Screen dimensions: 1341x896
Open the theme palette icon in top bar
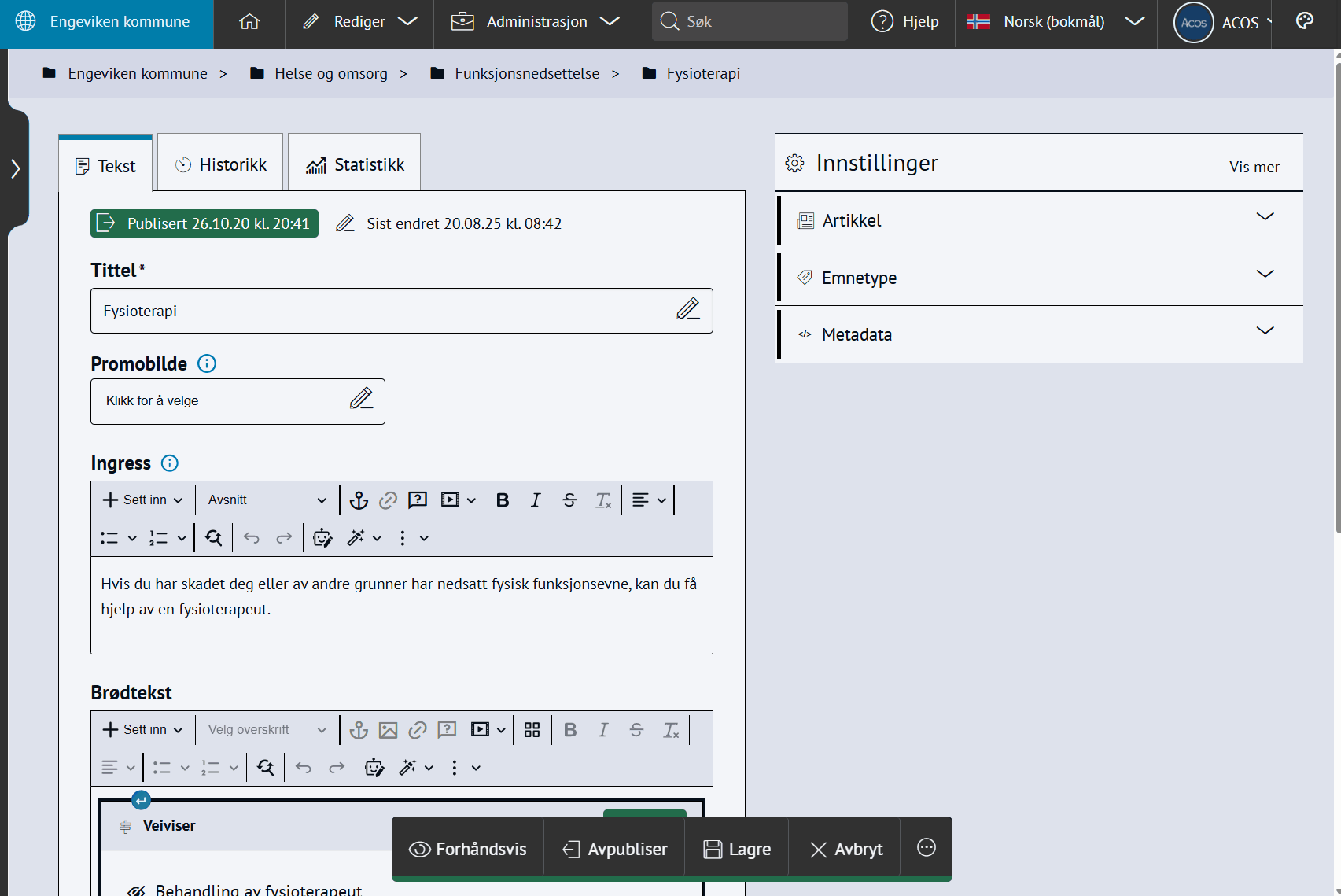[1304, 21]
